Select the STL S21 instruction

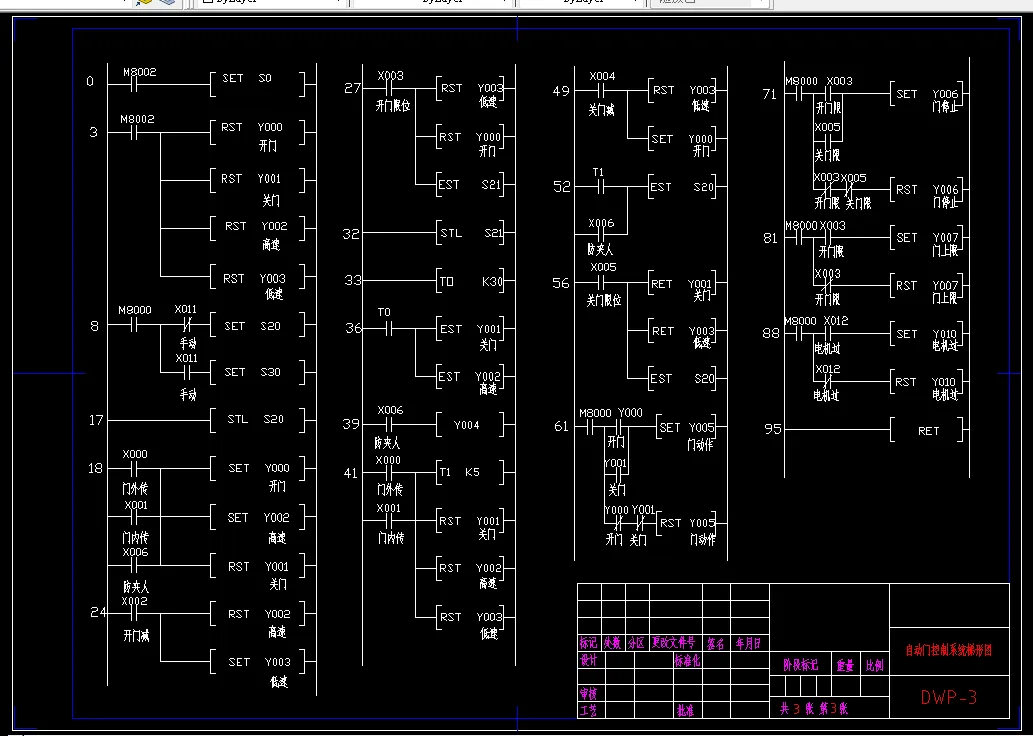(470, 233)
